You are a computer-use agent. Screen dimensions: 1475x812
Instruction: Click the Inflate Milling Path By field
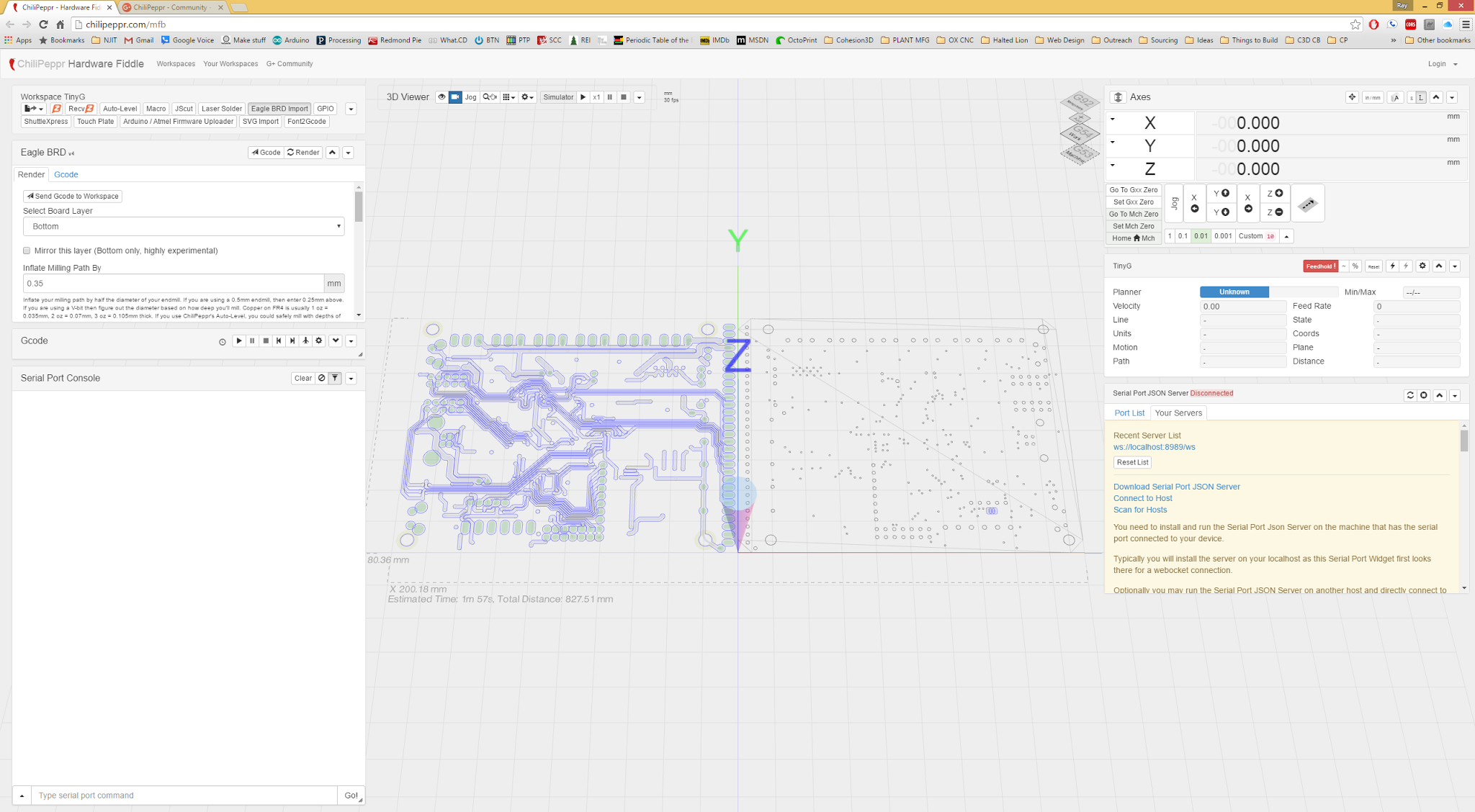173,283
